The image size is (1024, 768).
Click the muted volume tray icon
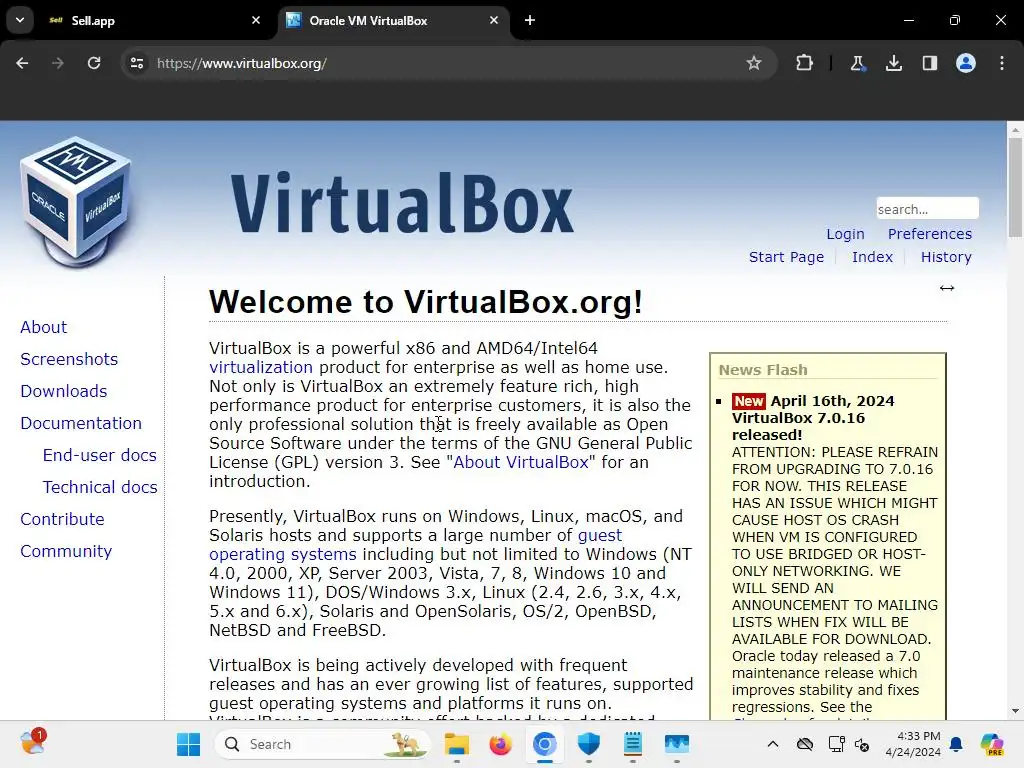pyautogui.click(x=862, y=744)
